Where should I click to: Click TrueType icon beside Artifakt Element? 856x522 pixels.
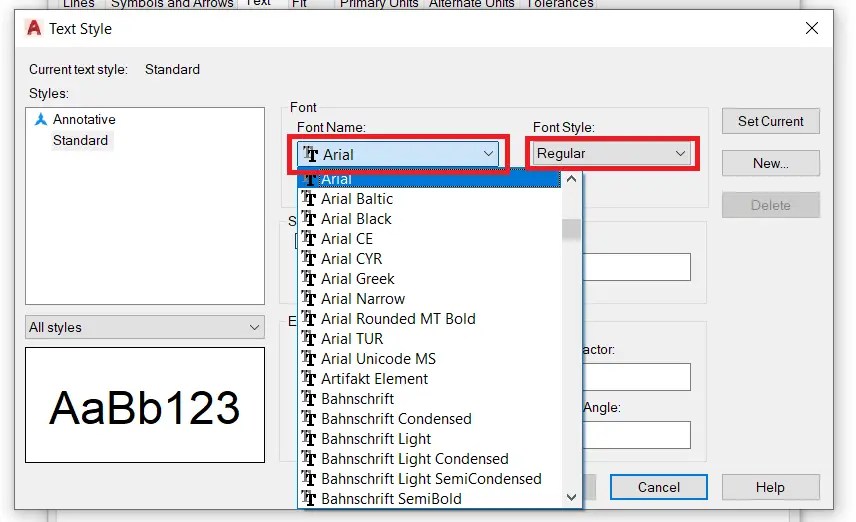[x=309, y=378]
